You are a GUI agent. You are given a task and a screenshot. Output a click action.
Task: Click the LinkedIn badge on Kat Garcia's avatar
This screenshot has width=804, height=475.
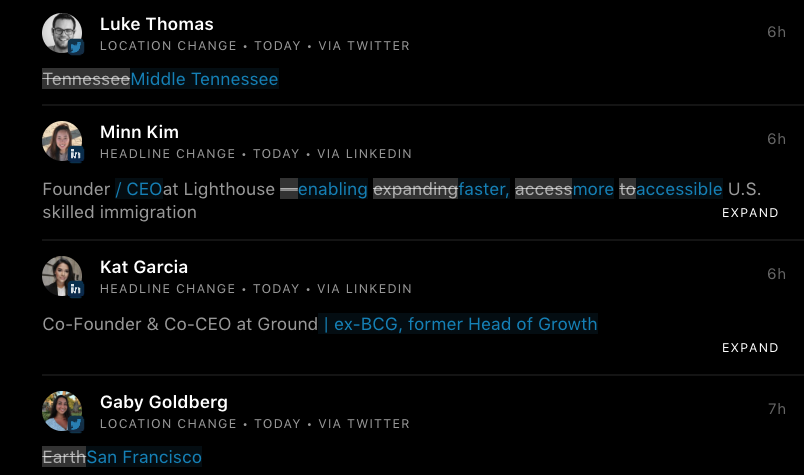(76, 290)
